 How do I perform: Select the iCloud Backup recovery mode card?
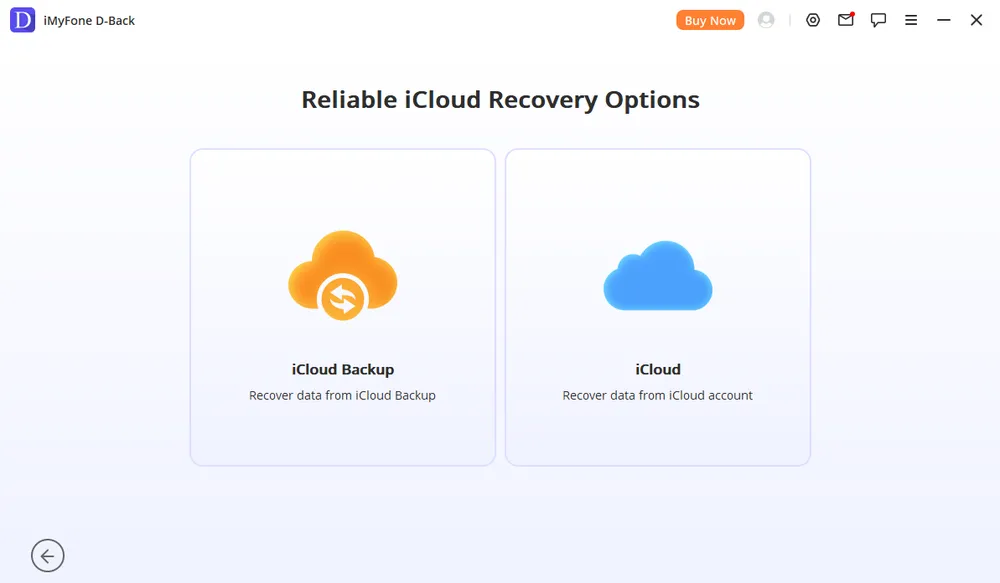342,306
